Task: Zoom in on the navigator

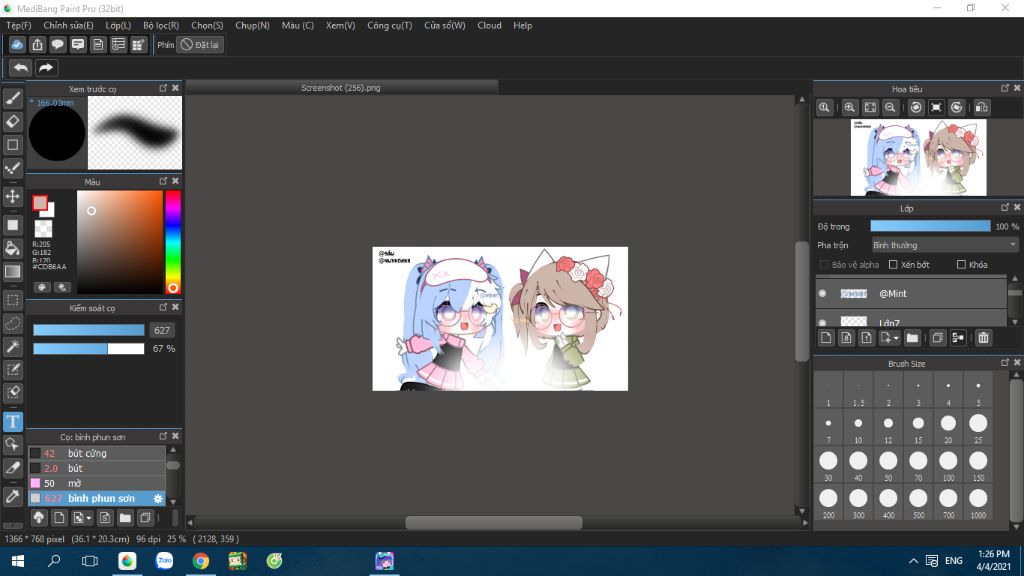Action: coord(850,108)
